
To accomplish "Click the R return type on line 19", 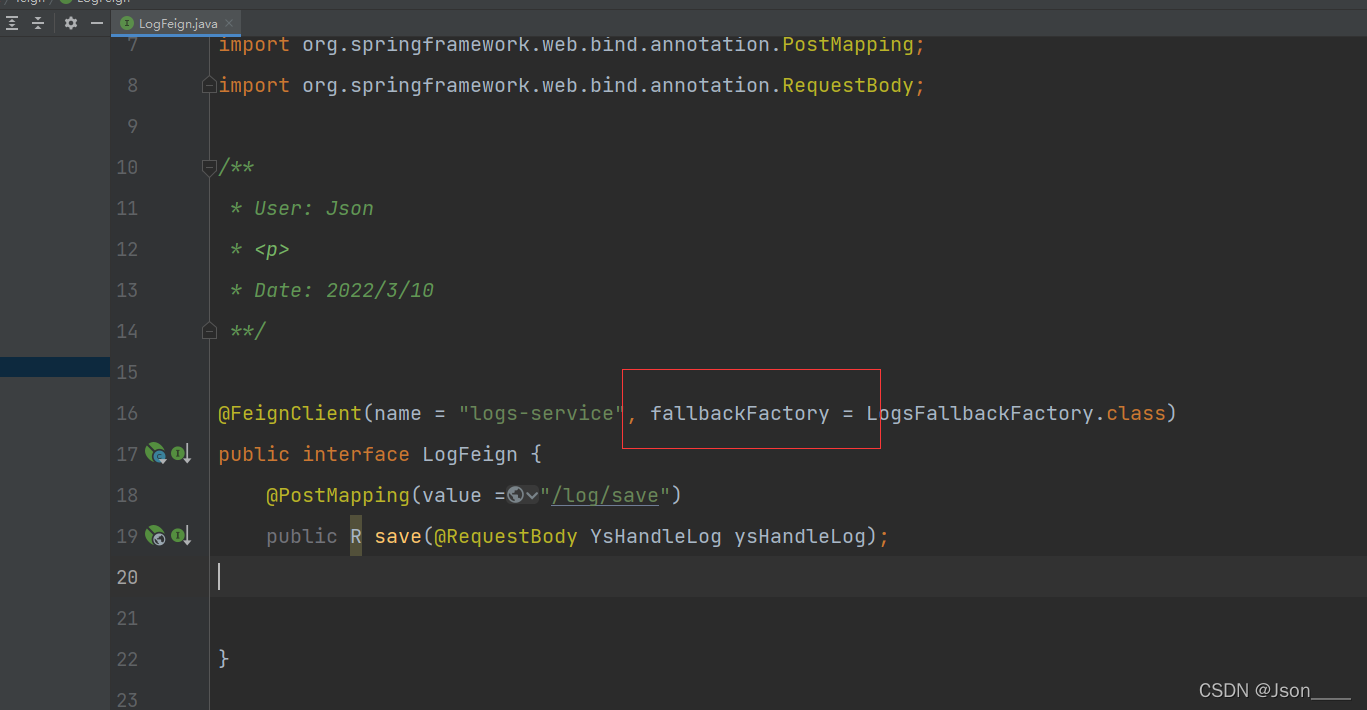I will [x=356, y=536].
